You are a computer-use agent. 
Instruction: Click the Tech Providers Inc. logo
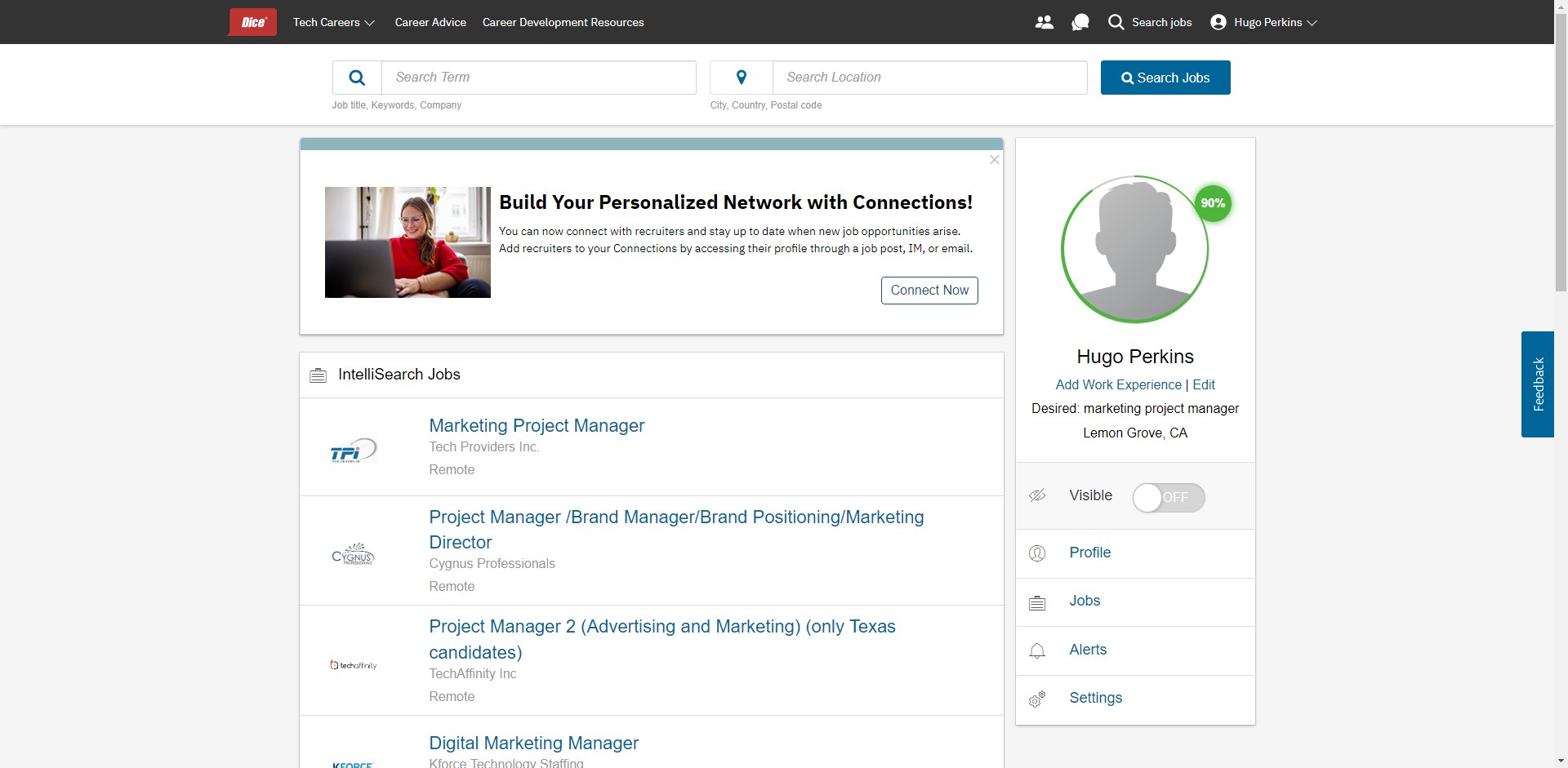click(x=354, y=451)
